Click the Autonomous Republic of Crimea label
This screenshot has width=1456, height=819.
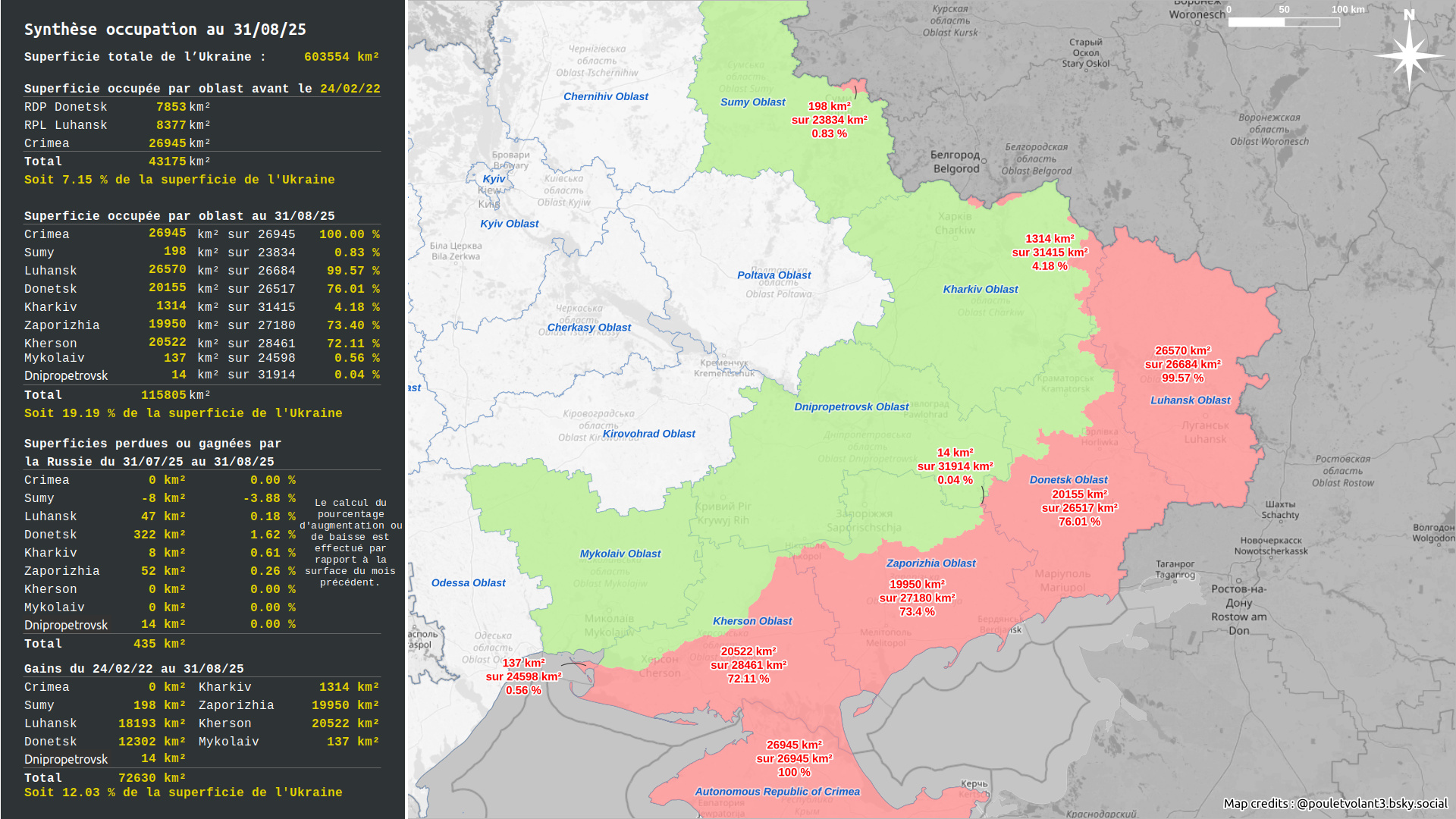tap(777, 792)
